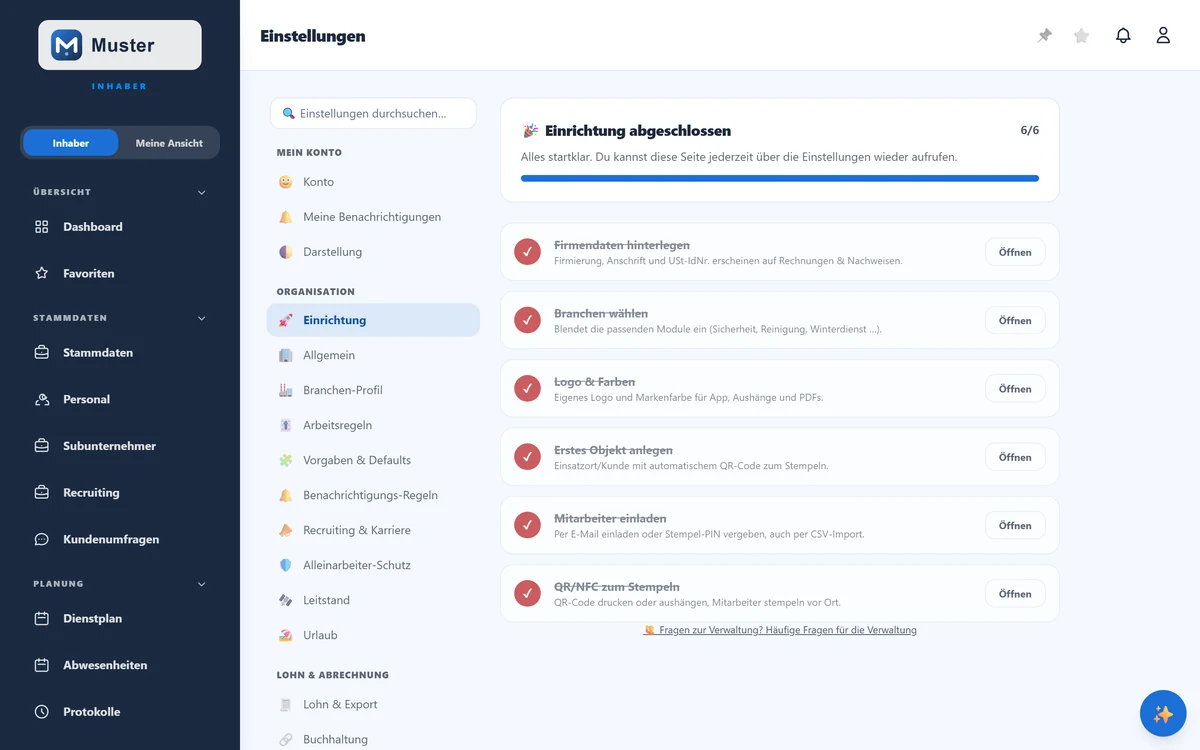
Task: Click the Konto smiley icon
Action: pyautogui.click(x=286, y=182)
